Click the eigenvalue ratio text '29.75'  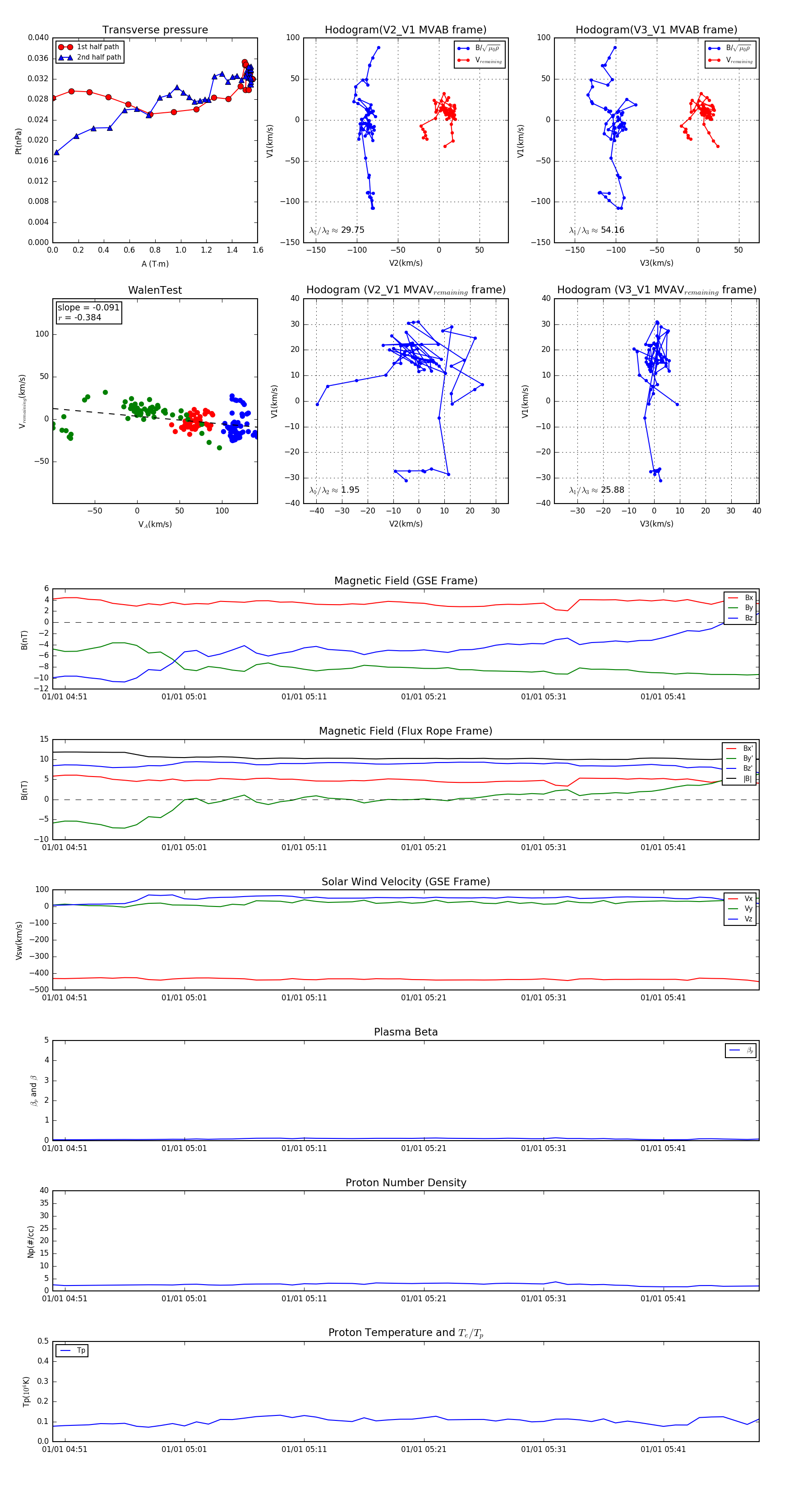pyautogui.click(x=352, y=230)
